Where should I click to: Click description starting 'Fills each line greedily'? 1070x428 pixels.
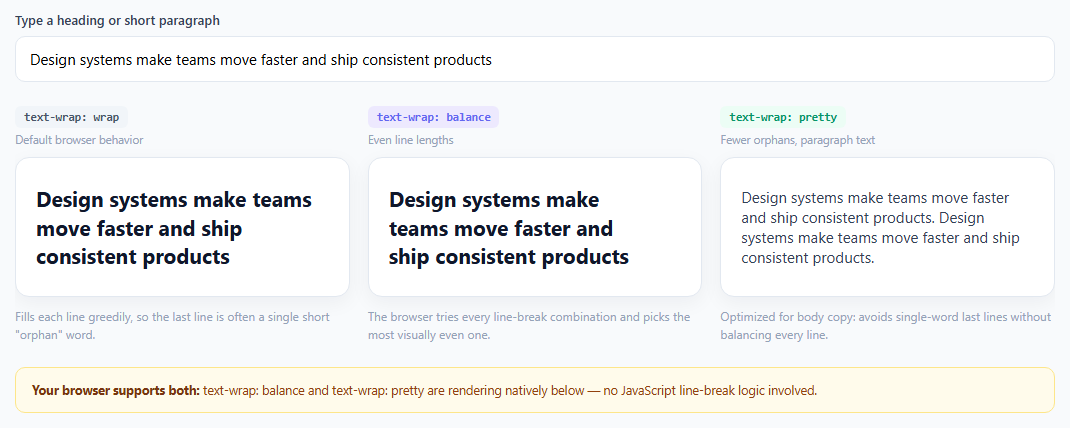(173, 326)
